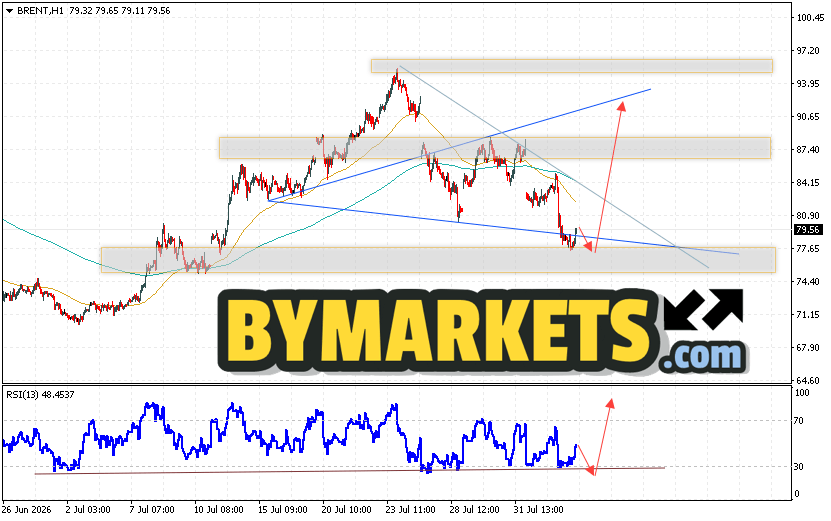The width and height of the screenshot is (831, 521).
Task: Select RSI scale value 30
Action: click(x=800, y=467)
